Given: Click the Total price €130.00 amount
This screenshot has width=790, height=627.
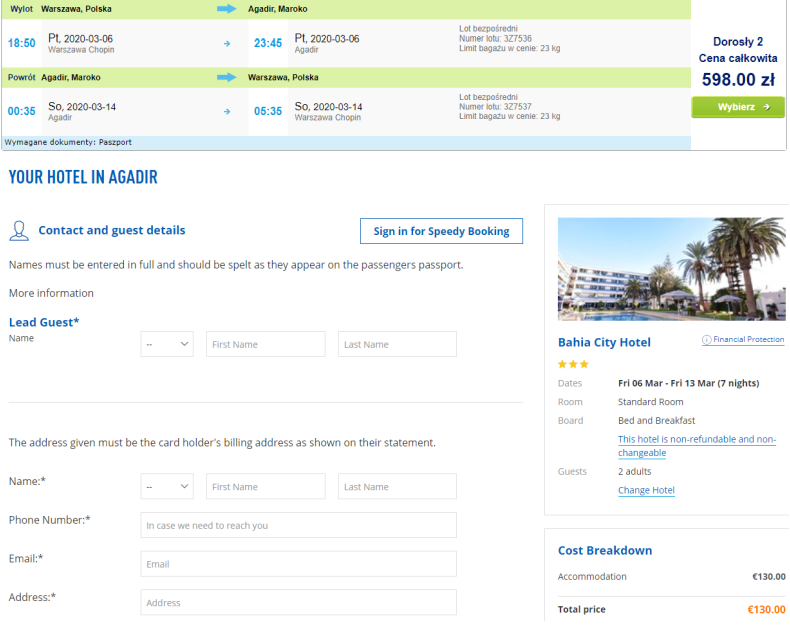Looking at the screenshot, I should click(766, 609).
